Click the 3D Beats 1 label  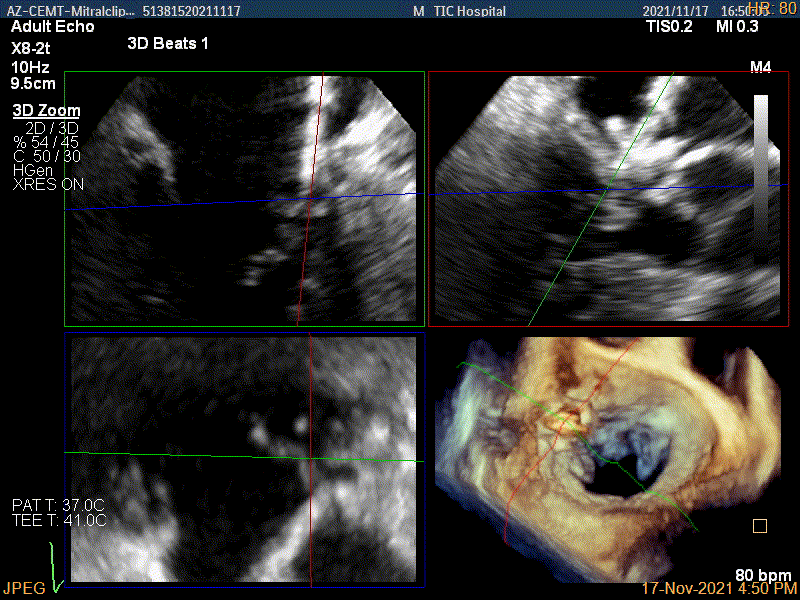coord(168,45)
